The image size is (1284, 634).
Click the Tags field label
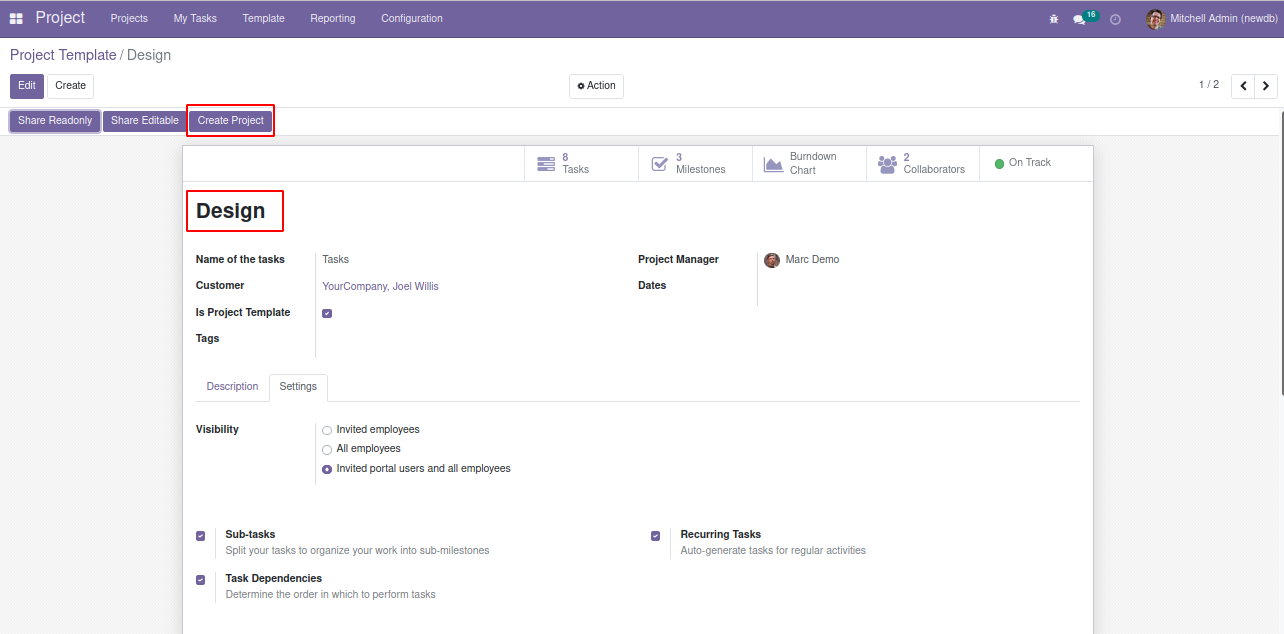[x=208, y=339]
